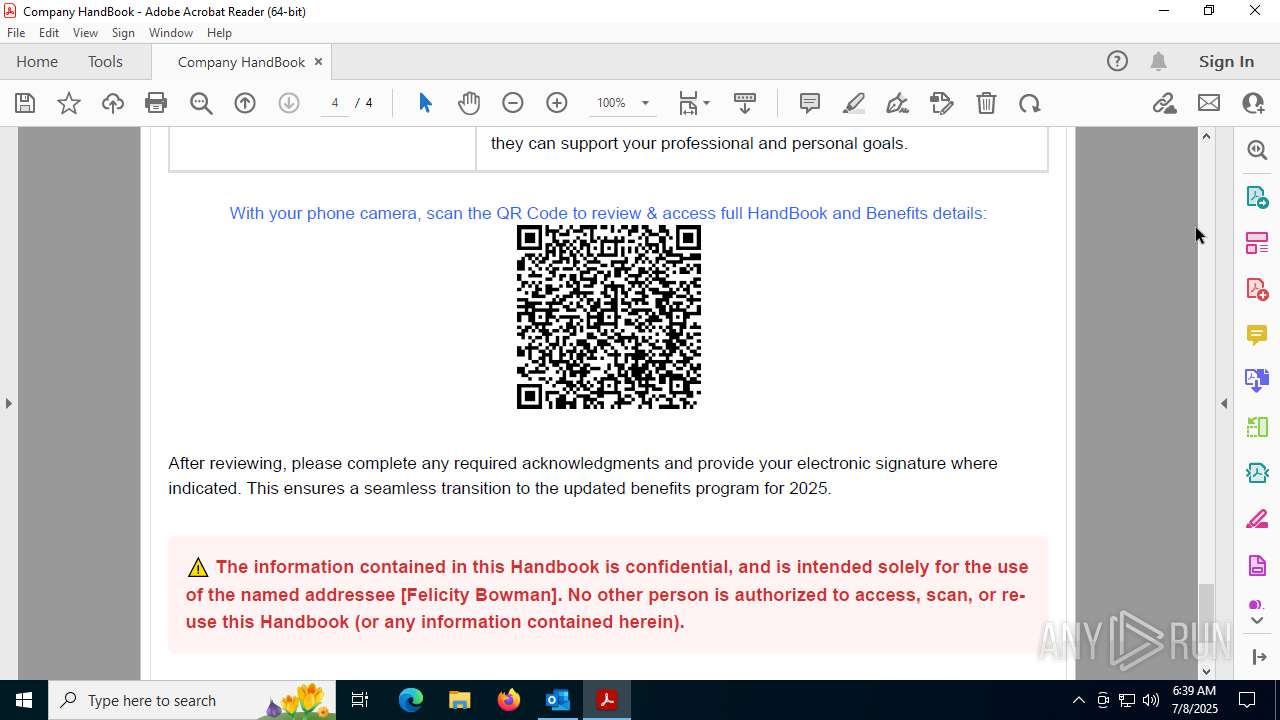1280x720 pixels.
Task: Switch to the Tools tab
Action: click(x=105, y=61)
